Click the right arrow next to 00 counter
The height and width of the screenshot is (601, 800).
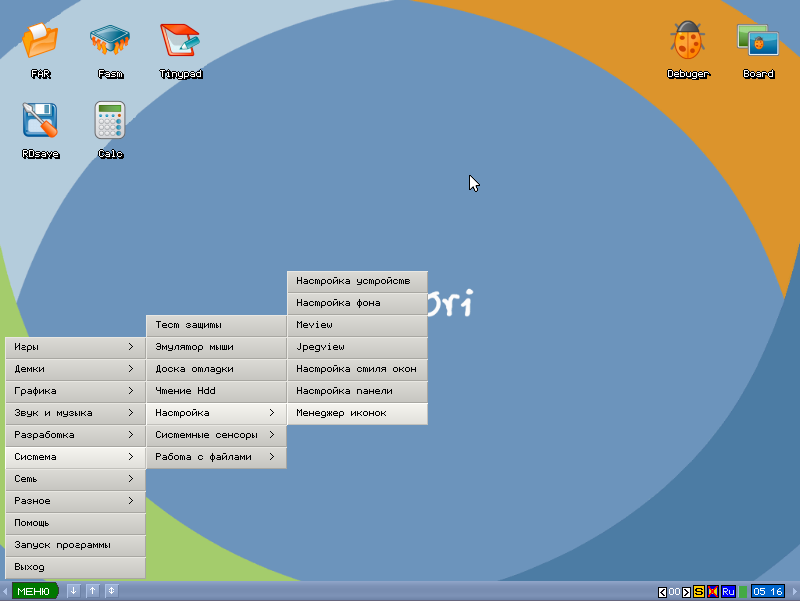(686, 592)
